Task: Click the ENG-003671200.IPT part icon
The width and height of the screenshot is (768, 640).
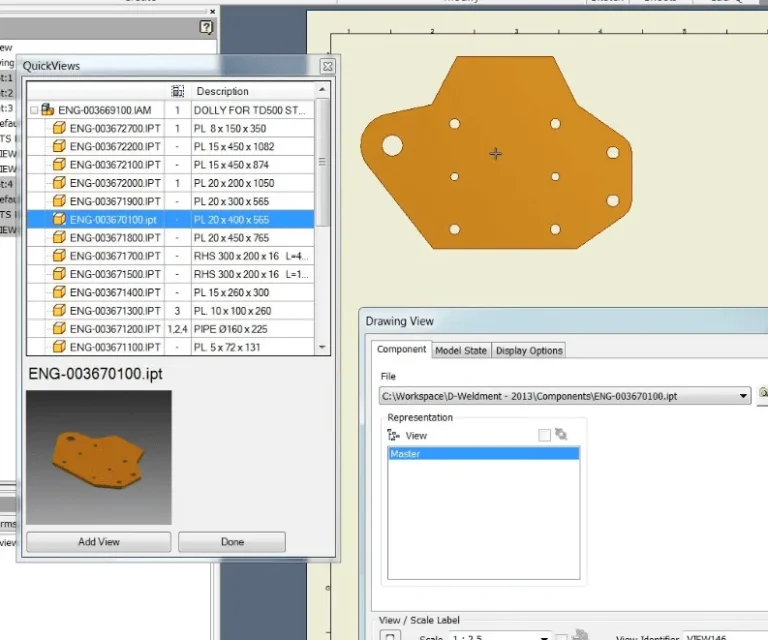Action: click(x=59, y=329)
